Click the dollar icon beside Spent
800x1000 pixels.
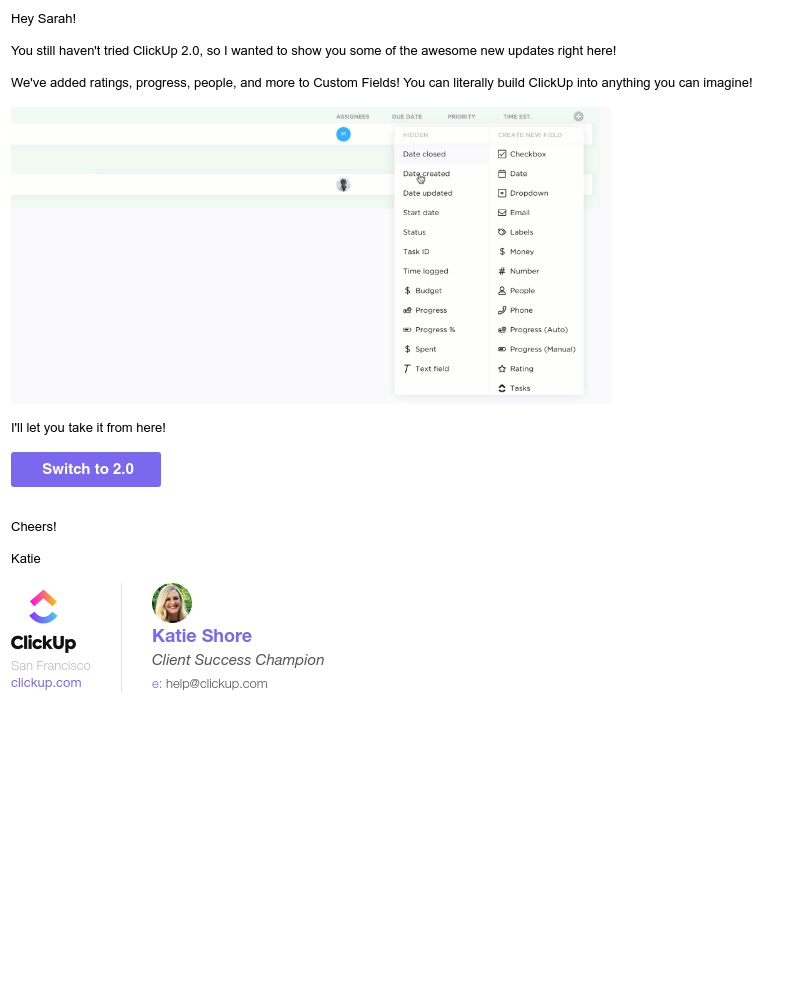click(x=407, y=349)
